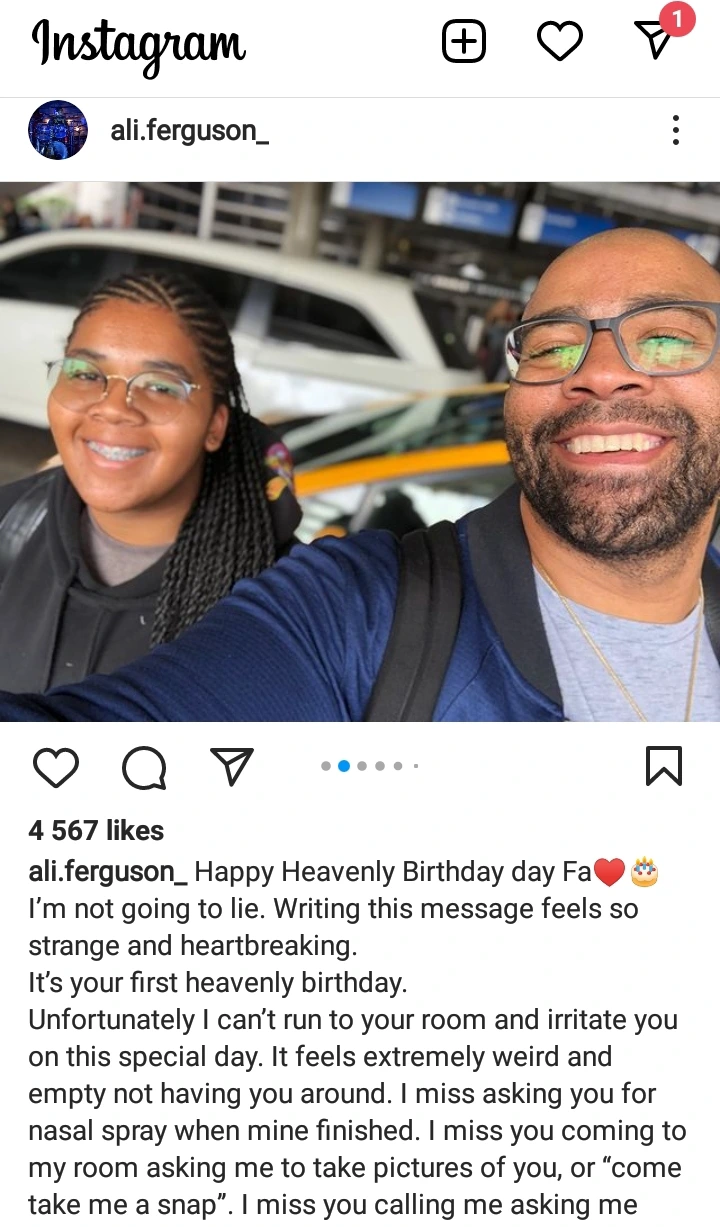720x1227 pixels.
Task: Open the three-dot post options menu
Action: (x=676, y=130)
